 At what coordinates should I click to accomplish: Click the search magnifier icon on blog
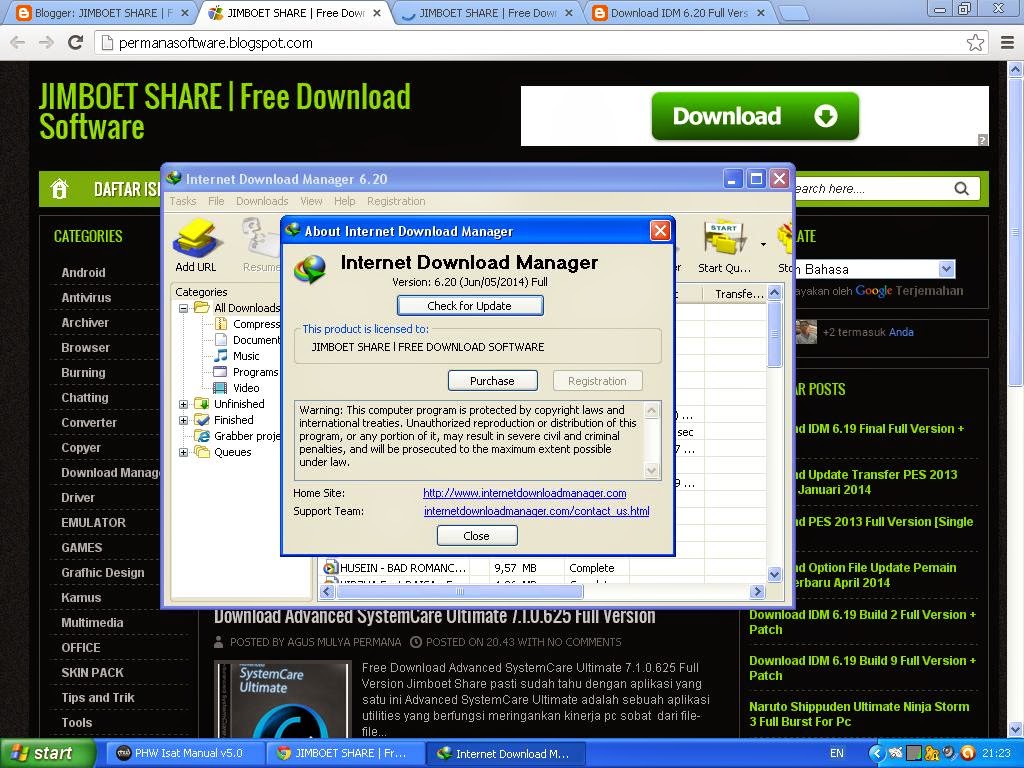tap(961, 189)
